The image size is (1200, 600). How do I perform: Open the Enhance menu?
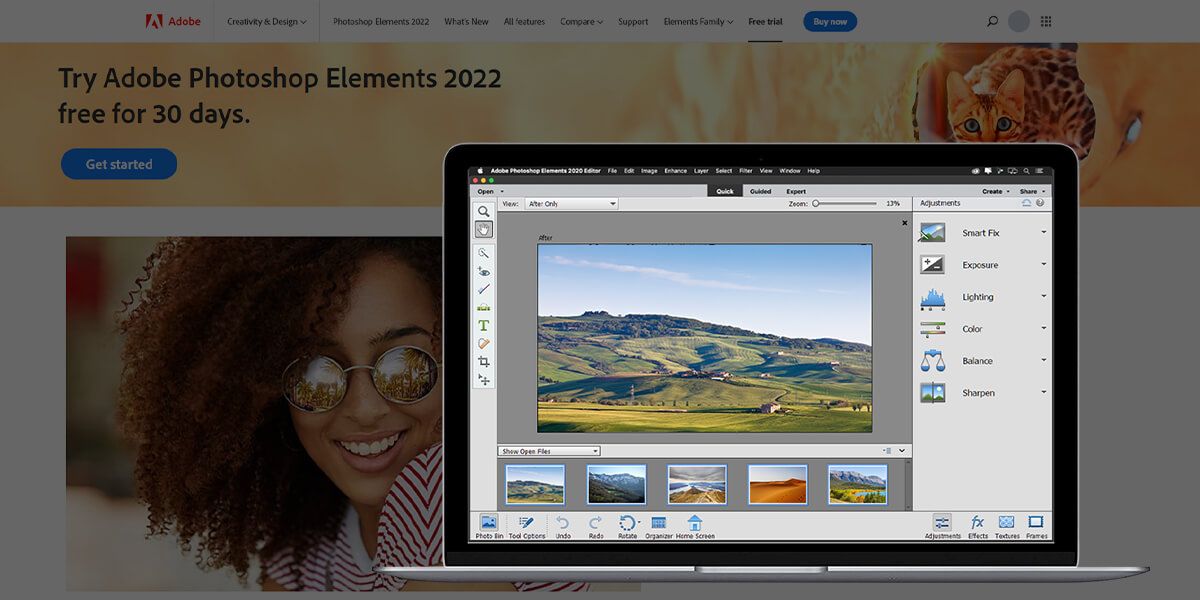click(x=676, y=171)
